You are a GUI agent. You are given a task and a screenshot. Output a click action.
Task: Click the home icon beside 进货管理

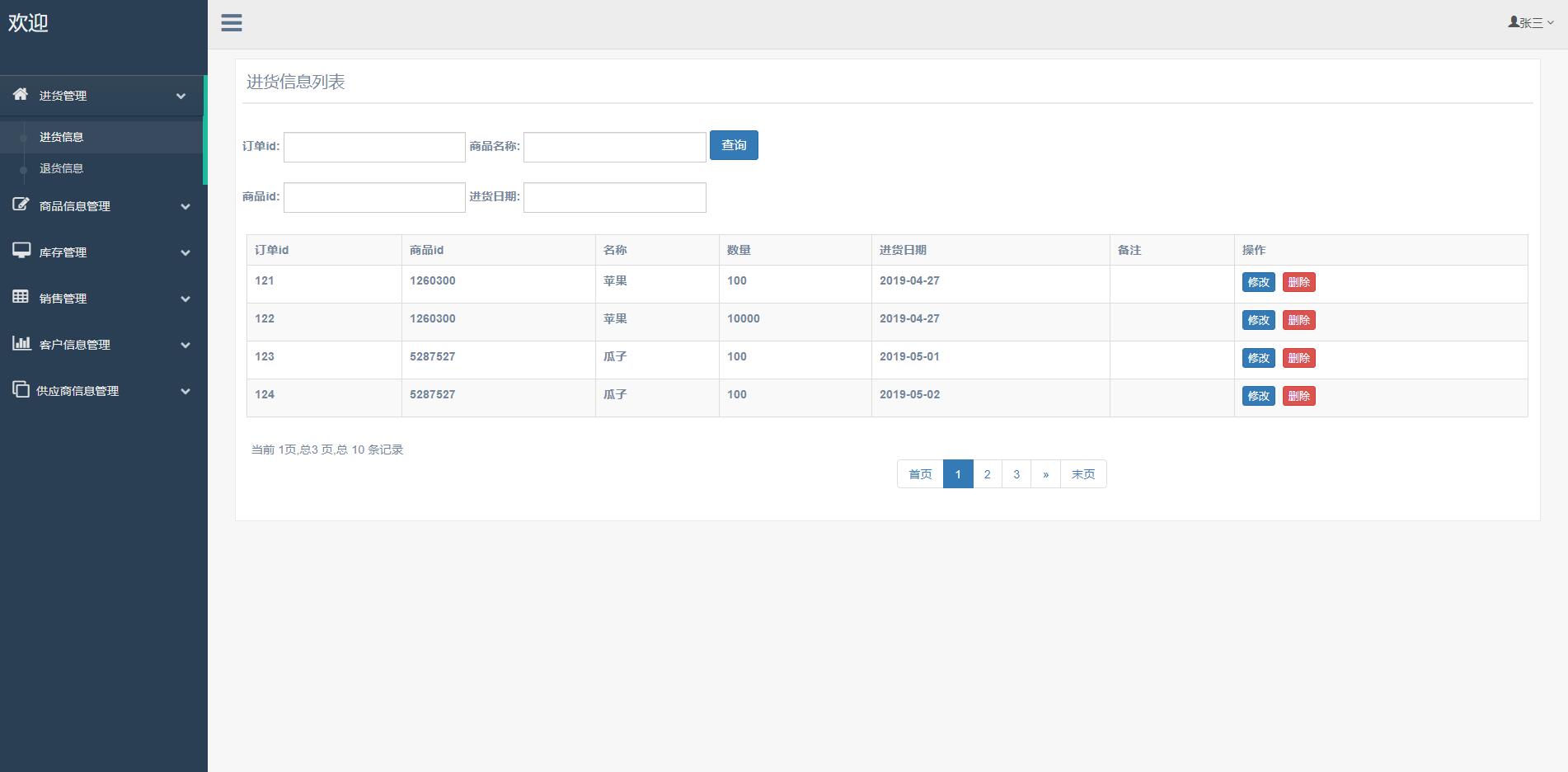pos(21,94)
